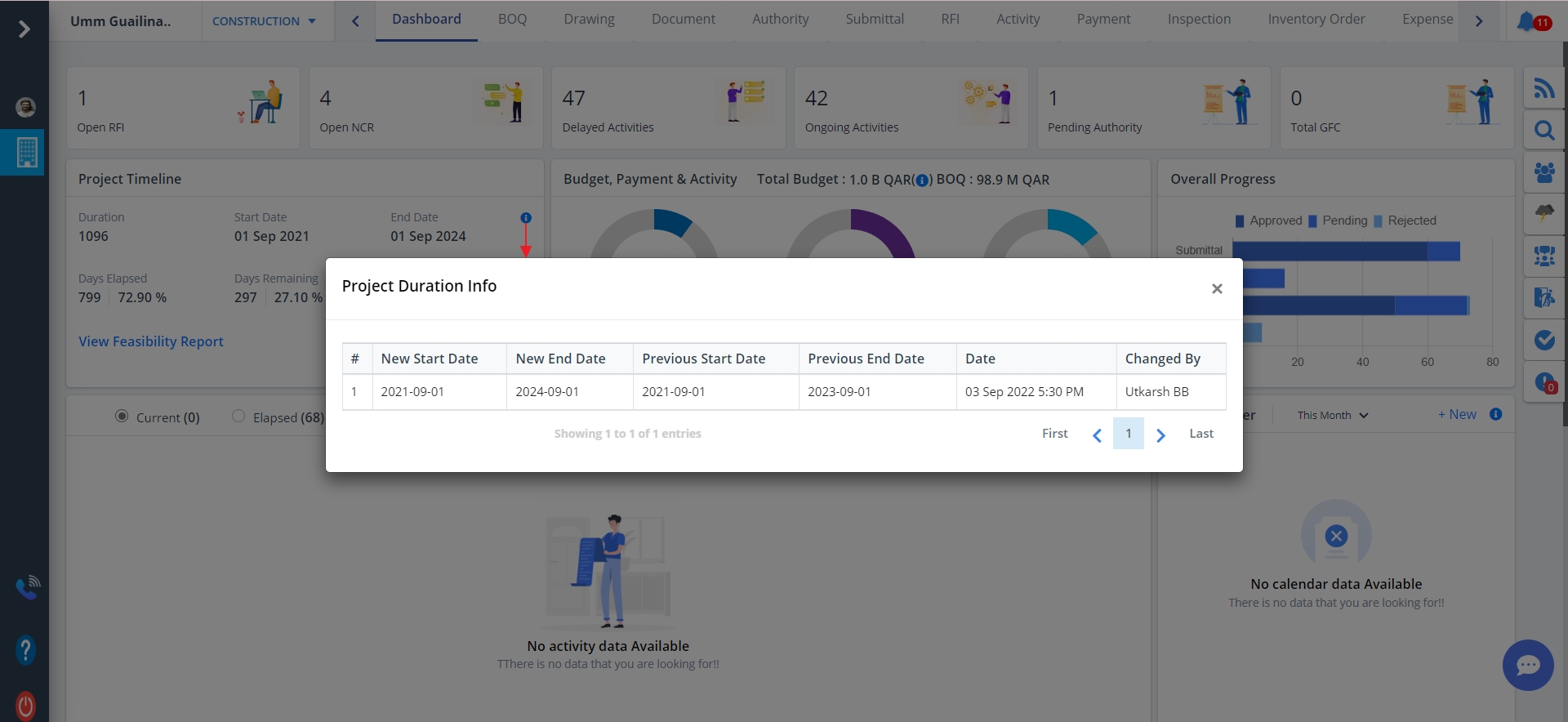Expand the This Month dropdown
The height and width of the screenshot is (722, 1568).
[x=1332, y=416]
